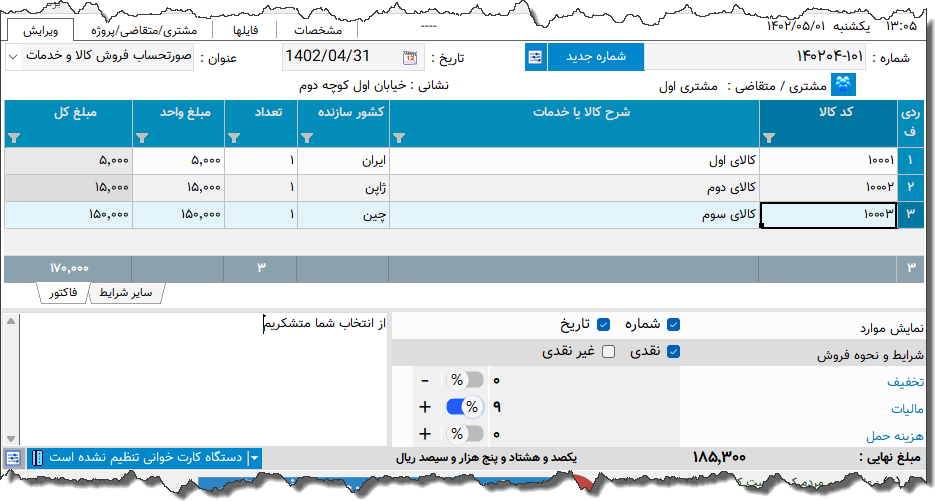
Task: Click the sum total ۱۷۰,۰۰۰ footer cell
Action: (68, 269)
